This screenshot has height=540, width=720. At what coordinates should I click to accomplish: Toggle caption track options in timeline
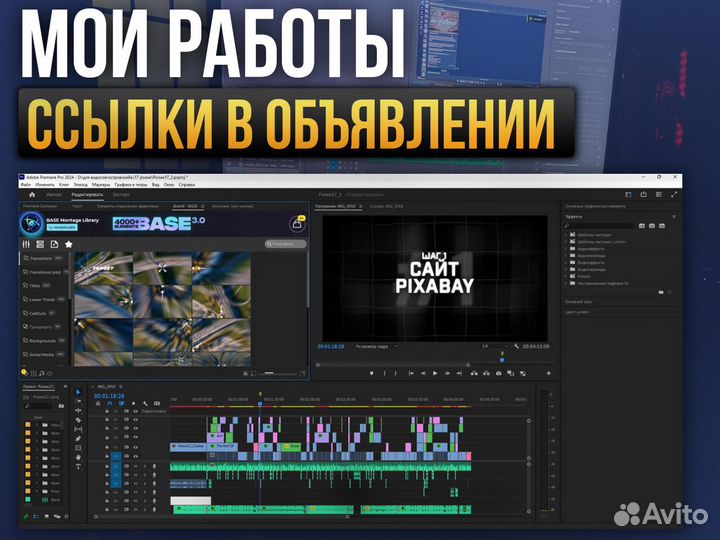click(157, 404)
